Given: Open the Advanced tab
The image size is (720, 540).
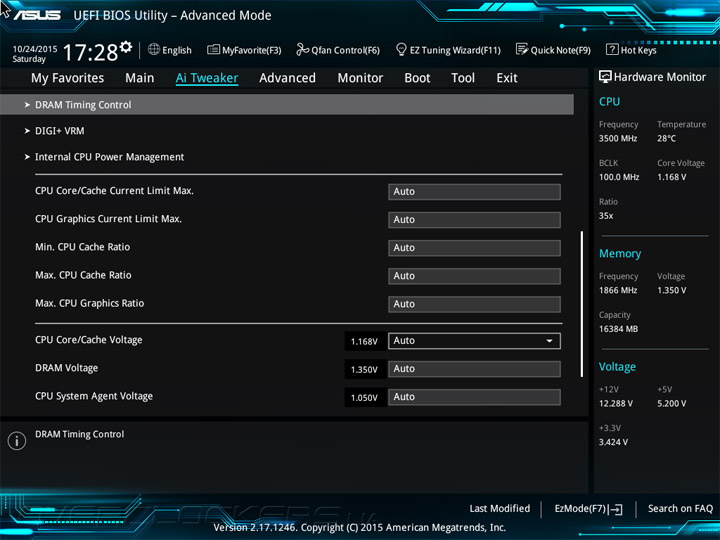Looking at the screenshot, I should (287, 78).
